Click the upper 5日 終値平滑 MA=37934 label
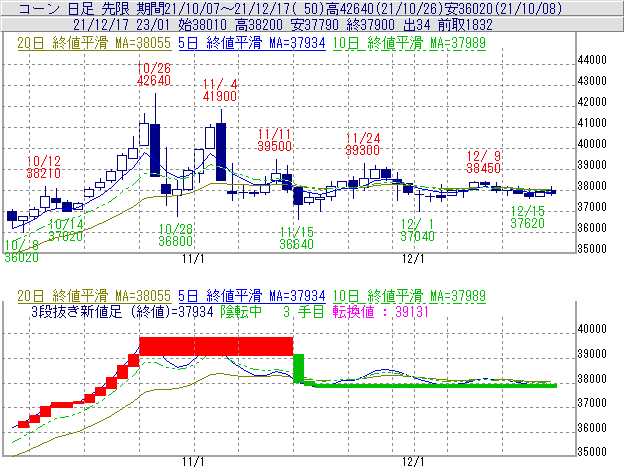 252,43
